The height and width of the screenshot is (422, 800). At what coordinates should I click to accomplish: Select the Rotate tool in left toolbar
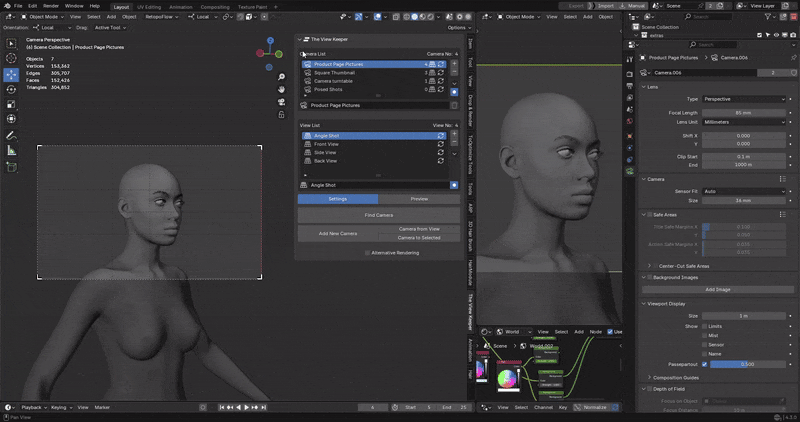click(11, 89)
